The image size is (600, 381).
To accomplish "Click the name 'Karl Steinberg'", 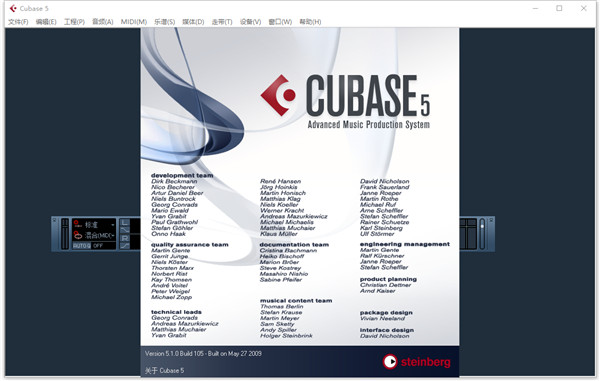I will 382,228.
